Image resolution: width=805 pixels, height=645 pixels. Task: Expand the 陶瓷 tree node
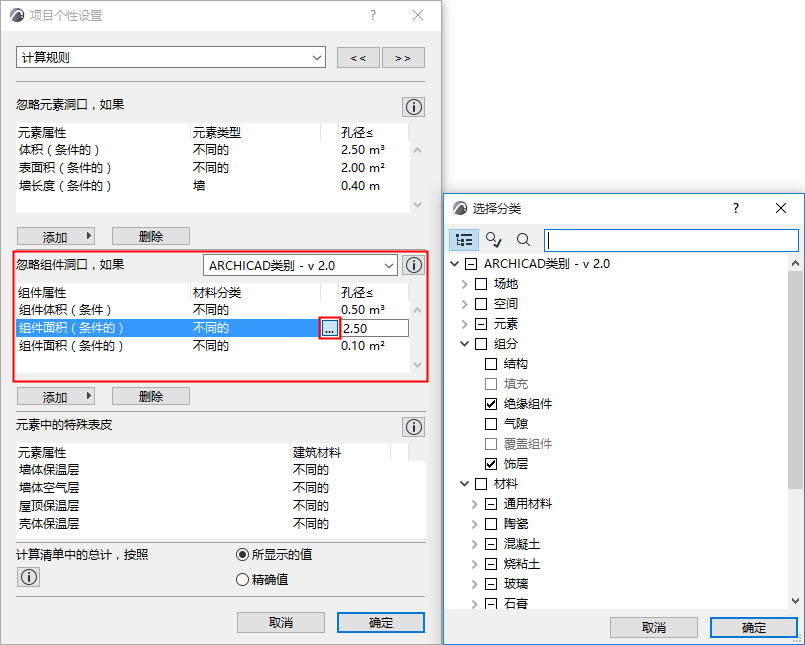click(475, 524)
